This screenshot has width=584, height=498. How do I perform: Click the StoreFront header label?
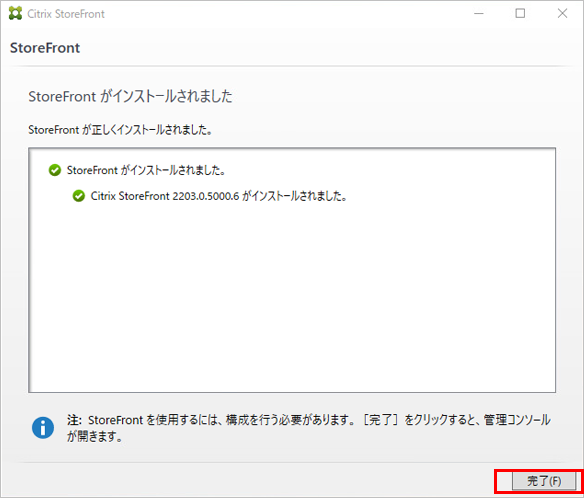point(45,48)
